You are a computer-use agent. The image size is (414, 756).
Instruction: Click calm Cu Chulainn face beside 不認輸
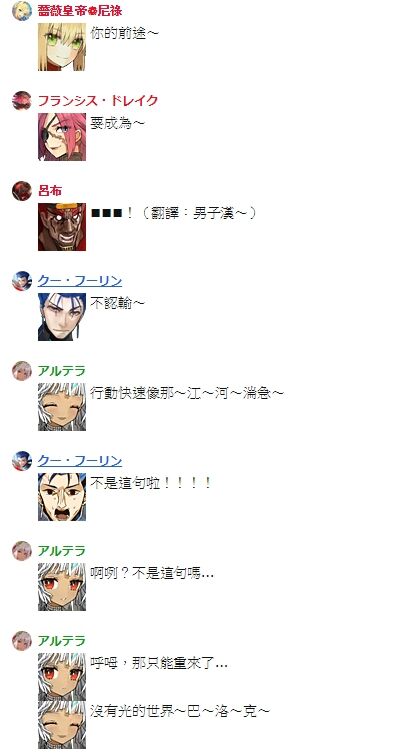coord(62,317)
